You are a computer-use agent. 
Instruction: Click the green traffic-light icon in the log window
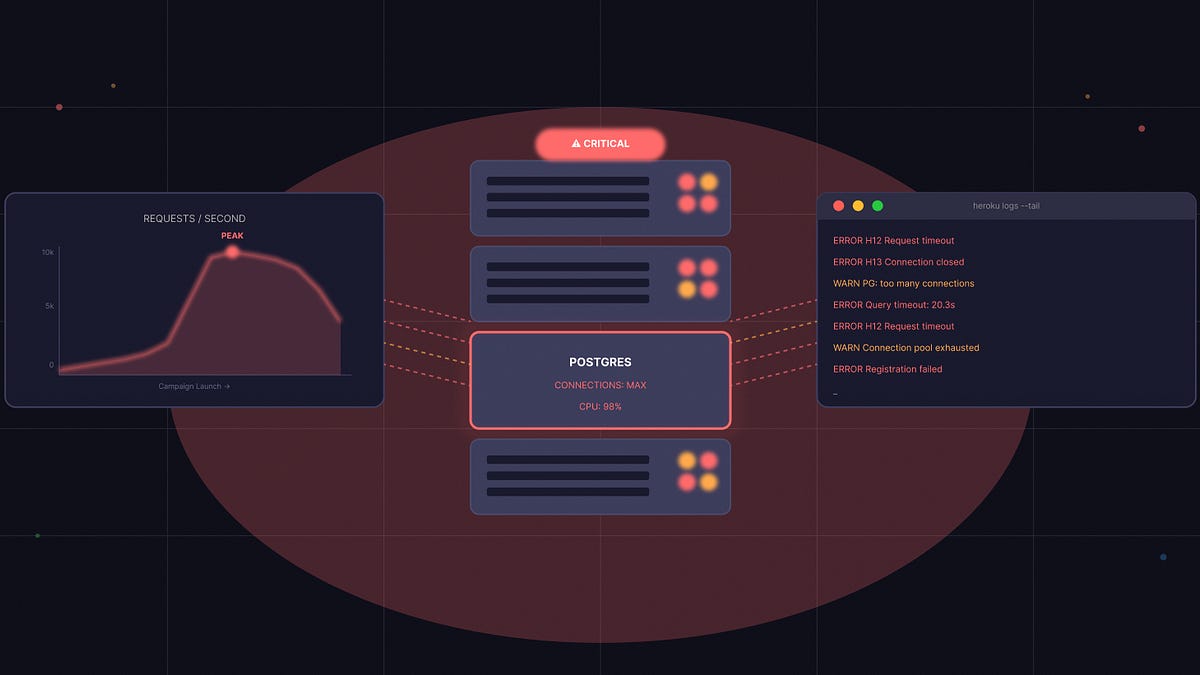878,205
